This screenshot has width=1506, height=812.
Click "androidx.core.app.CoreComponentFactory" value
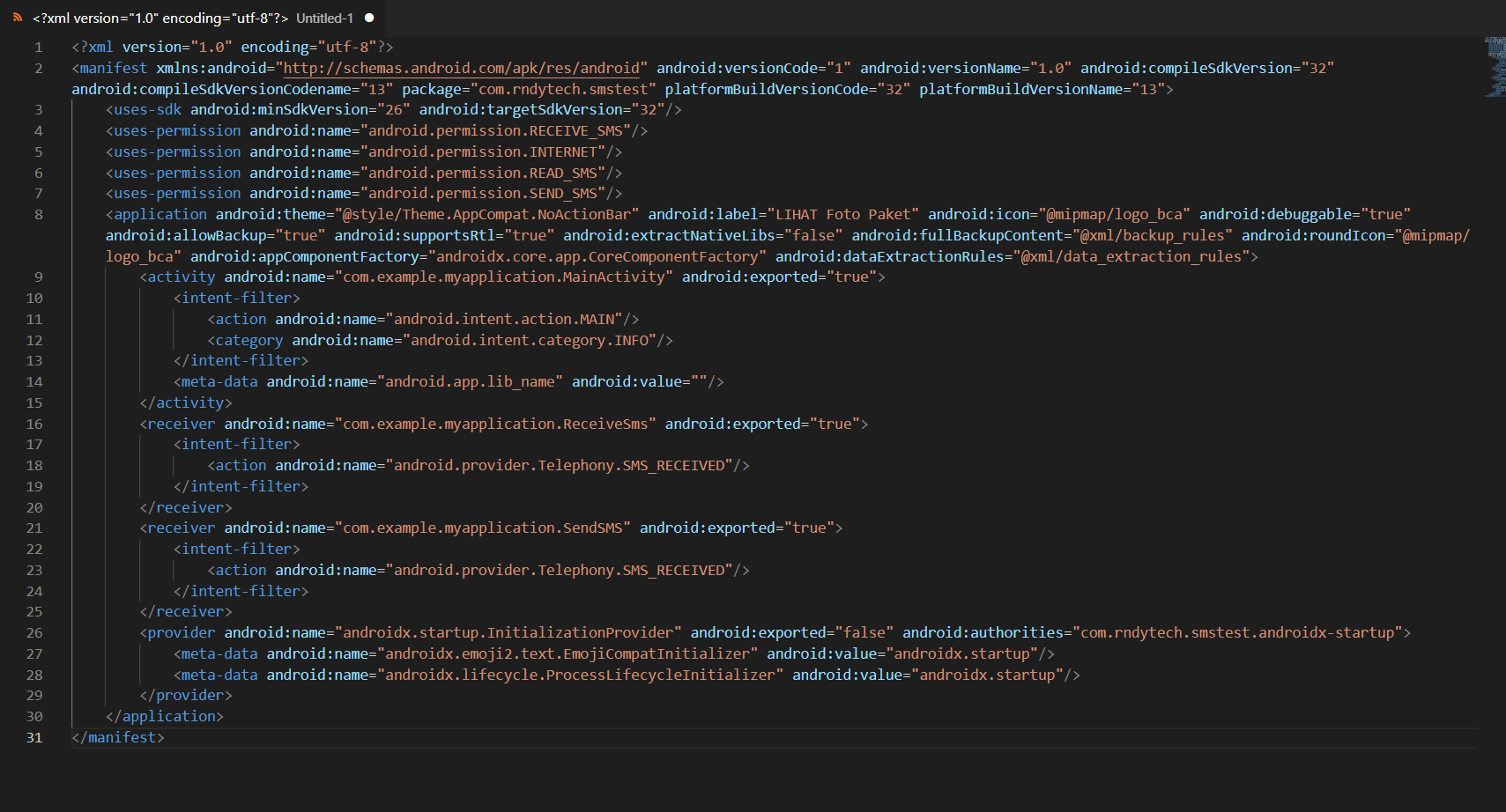(597, 256)
